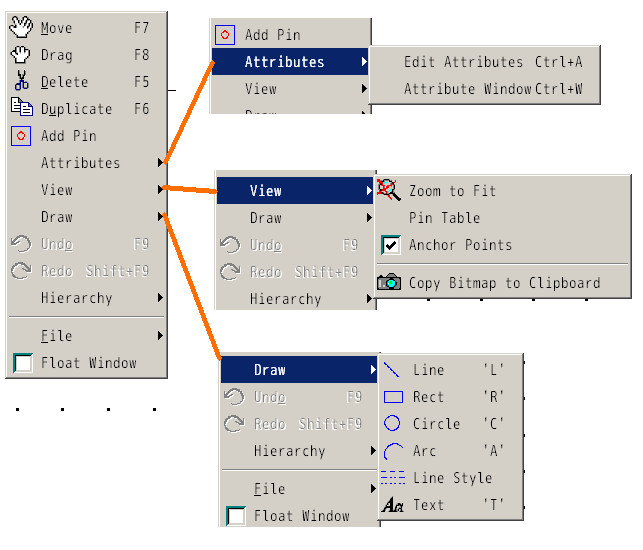The image size is (643, 550).
Task: Select Line Style in the Draw submenu
Action: point(452,478)
